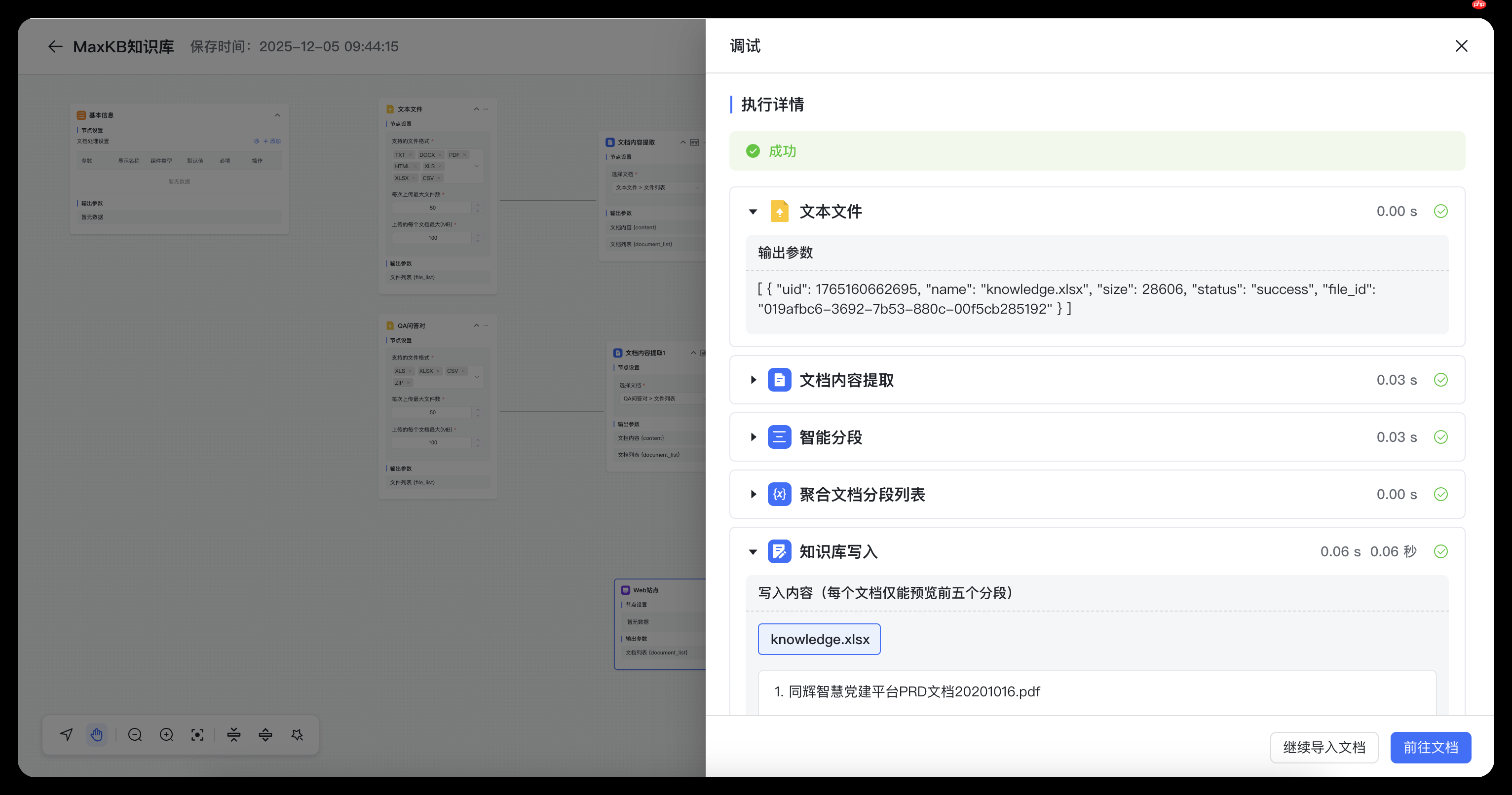Expand 智能分段 execution details
The width and height of the screenshot is (1512, 795).
pyautogui.click(x=753, y=437)
